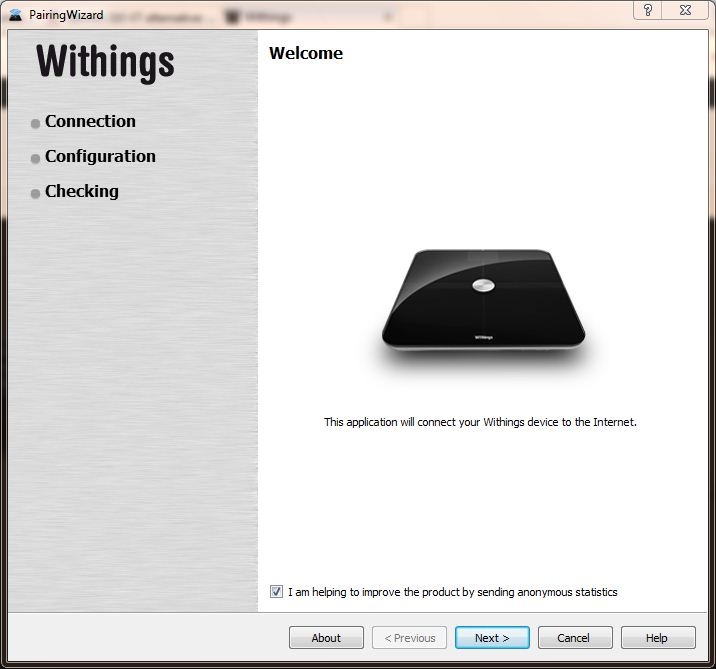Click the Help button at bottom right
This screenshot has height=669, width=716.
pyautogui.click(x=658, y=638)
